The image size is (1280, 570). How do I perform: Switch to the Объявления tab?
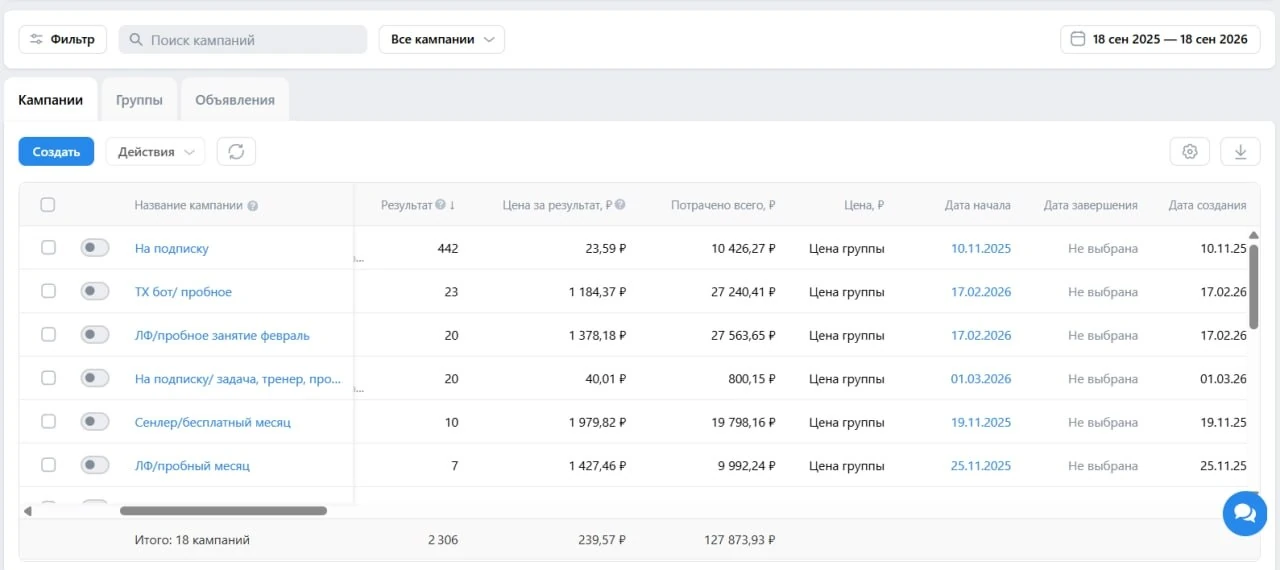235,100
